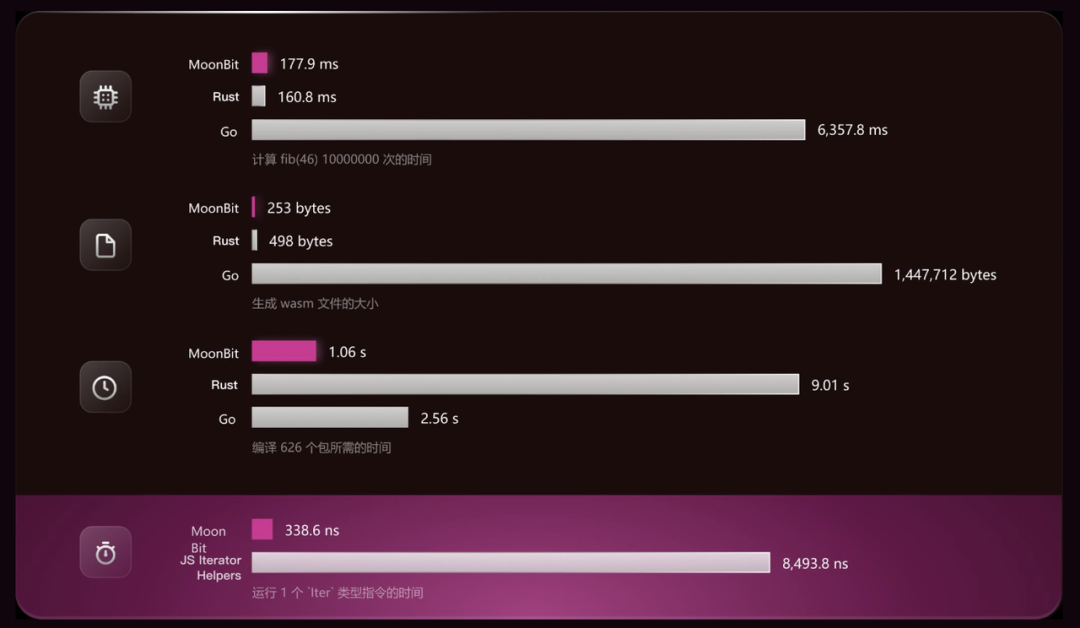Click the stopwatch icon
The width and height of the screenshot is (1080, 628).
(105, 552)
